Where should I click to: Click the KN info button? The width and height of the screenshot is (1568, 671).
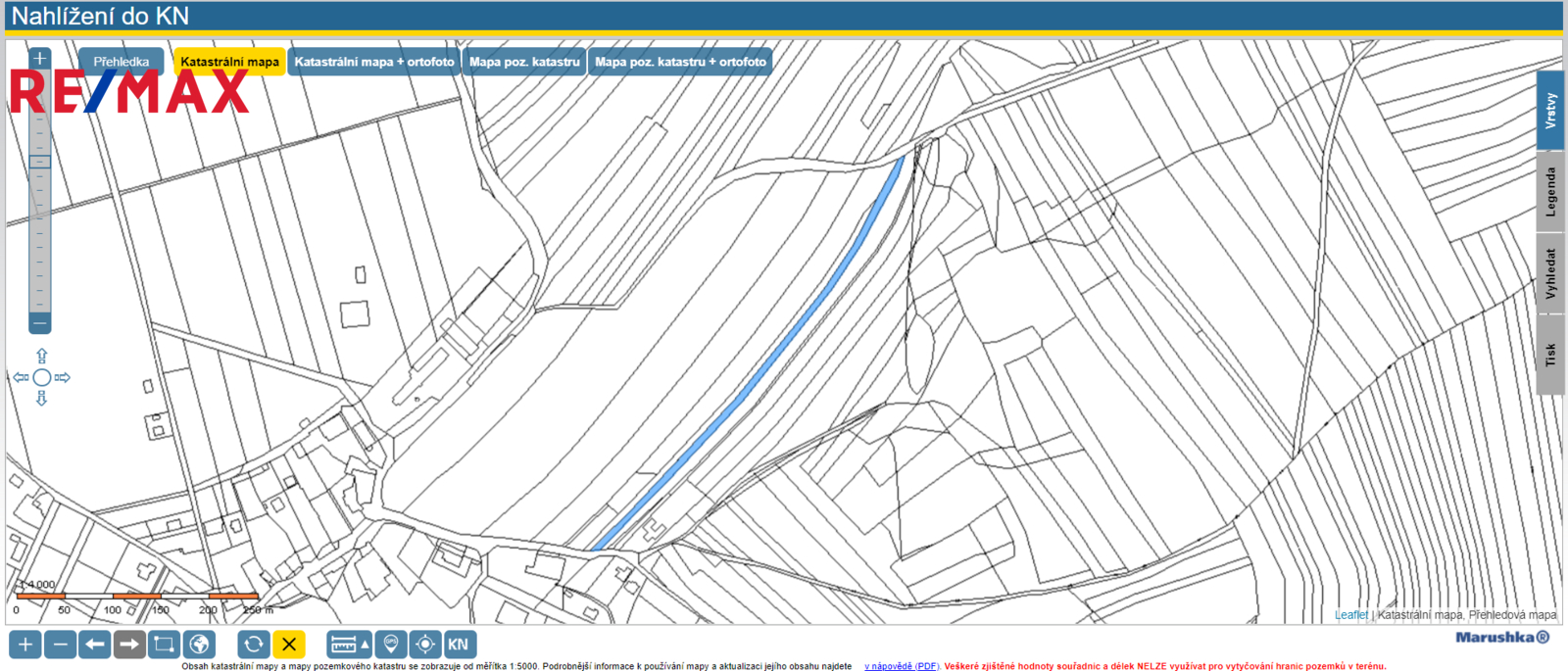click(459, 645)
